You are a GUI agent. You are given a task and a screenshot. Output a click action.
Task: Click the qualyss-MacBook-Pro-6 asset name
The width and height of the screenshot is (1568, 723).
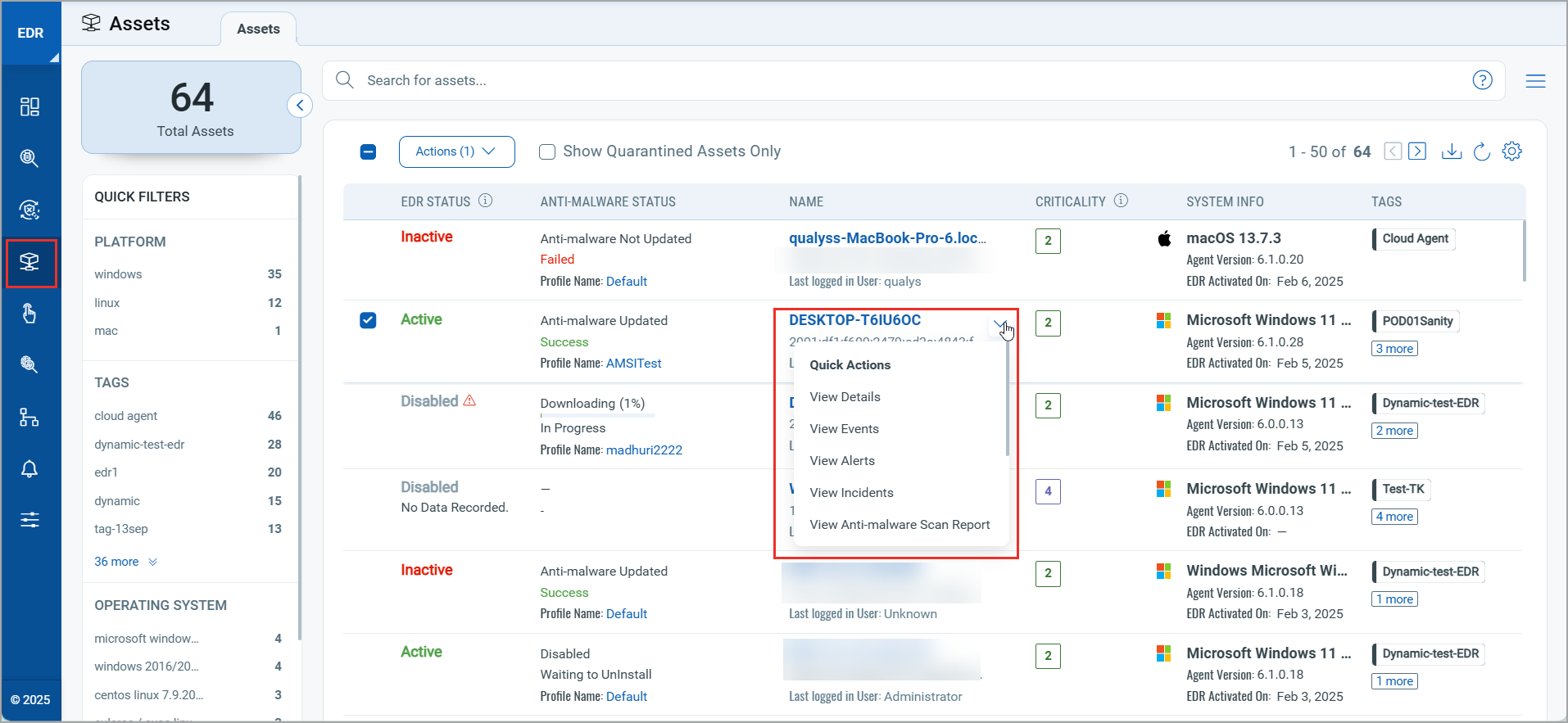[886, 238]
